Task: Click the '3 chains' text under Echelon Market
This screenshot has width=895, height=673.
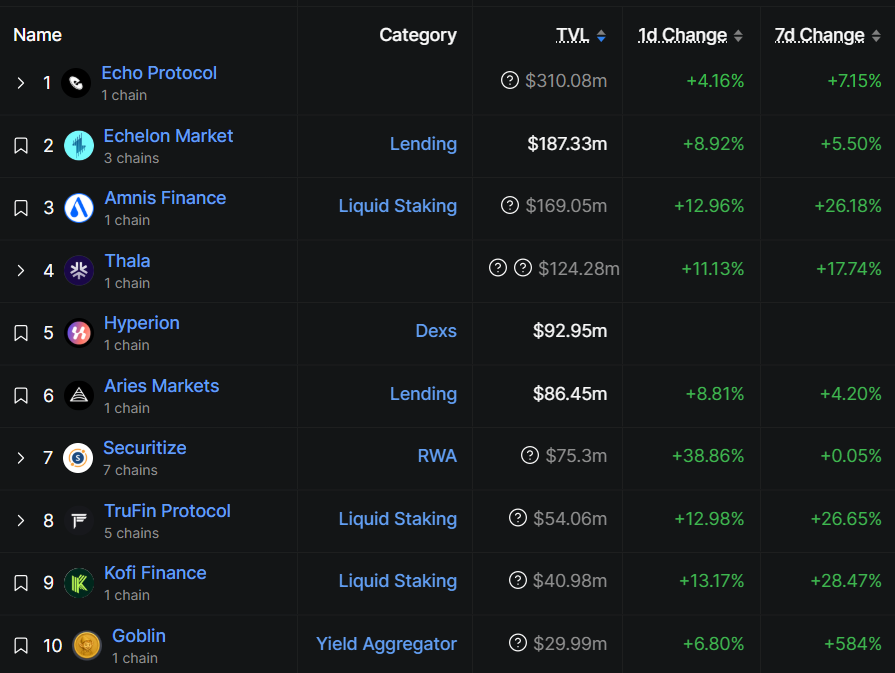Action: click(131, 158)
